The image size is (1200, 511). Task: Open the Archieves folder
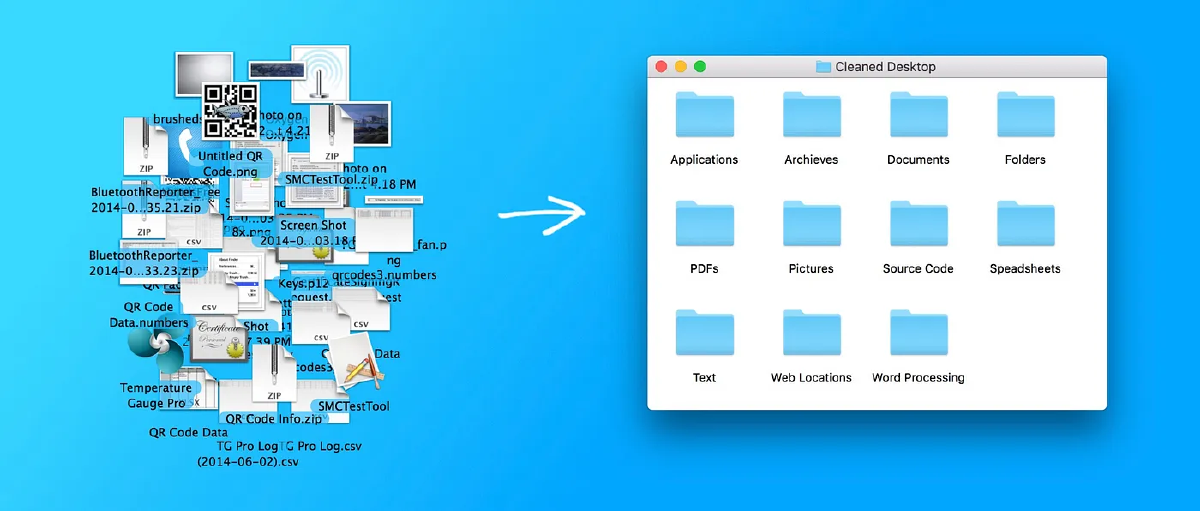click(811, 114)
